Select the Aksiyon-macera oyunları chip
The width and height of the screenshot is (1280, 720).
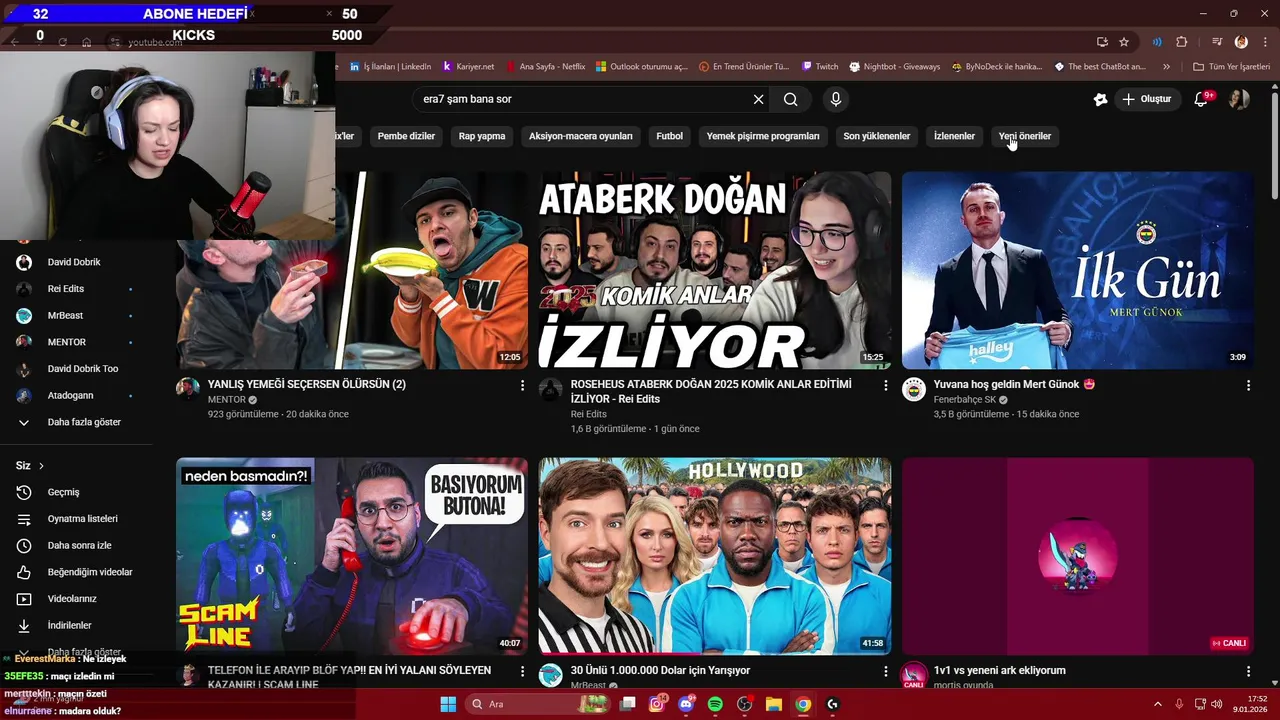[581, 136]
